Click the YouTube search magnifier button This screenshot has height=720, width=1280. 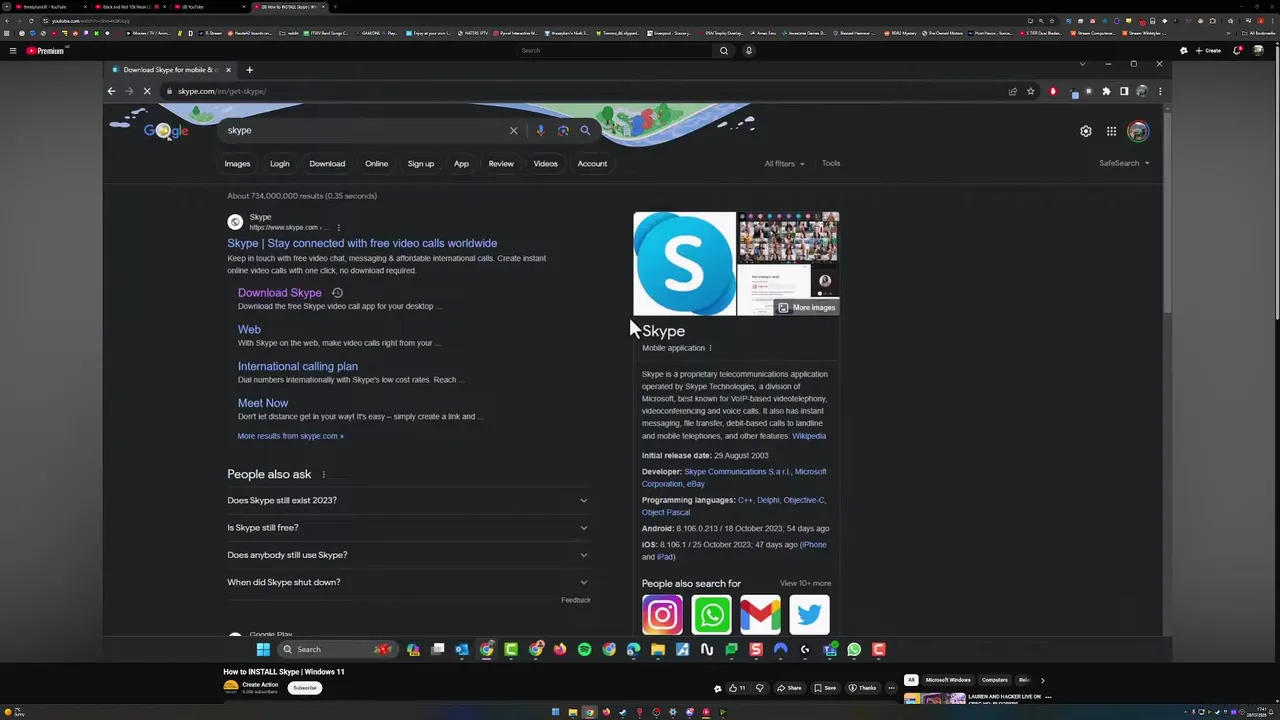724,51
